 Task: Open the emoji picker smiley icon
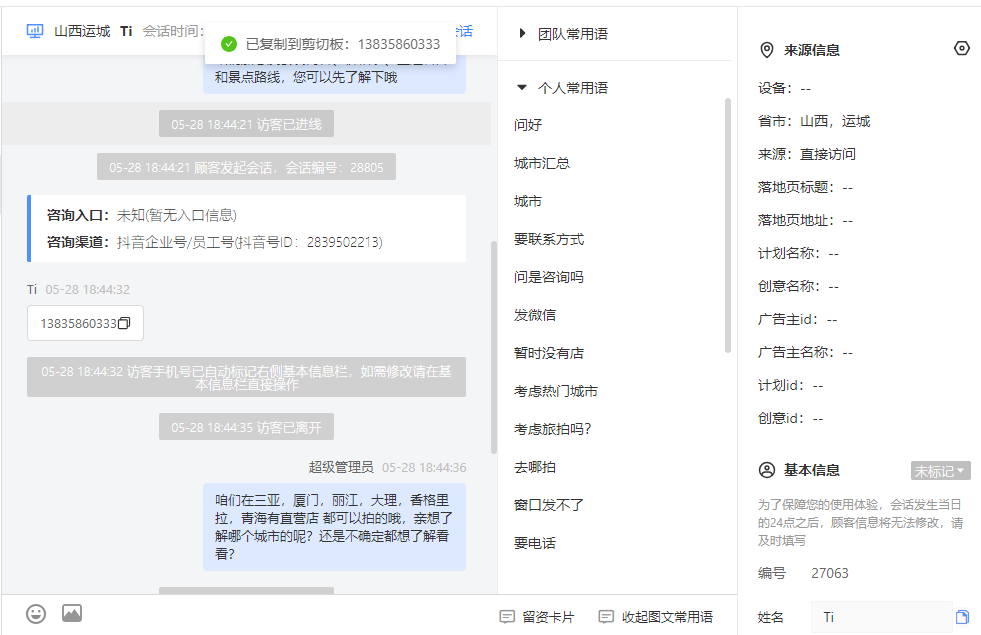tap(36, 614)
